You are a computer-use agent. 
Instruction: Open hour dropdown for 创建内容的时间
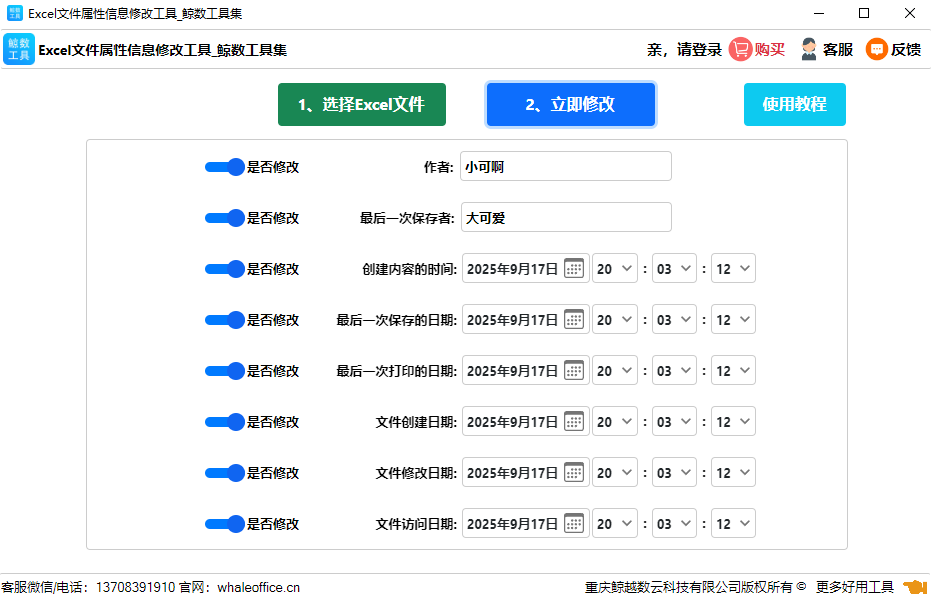click(615, 268)
